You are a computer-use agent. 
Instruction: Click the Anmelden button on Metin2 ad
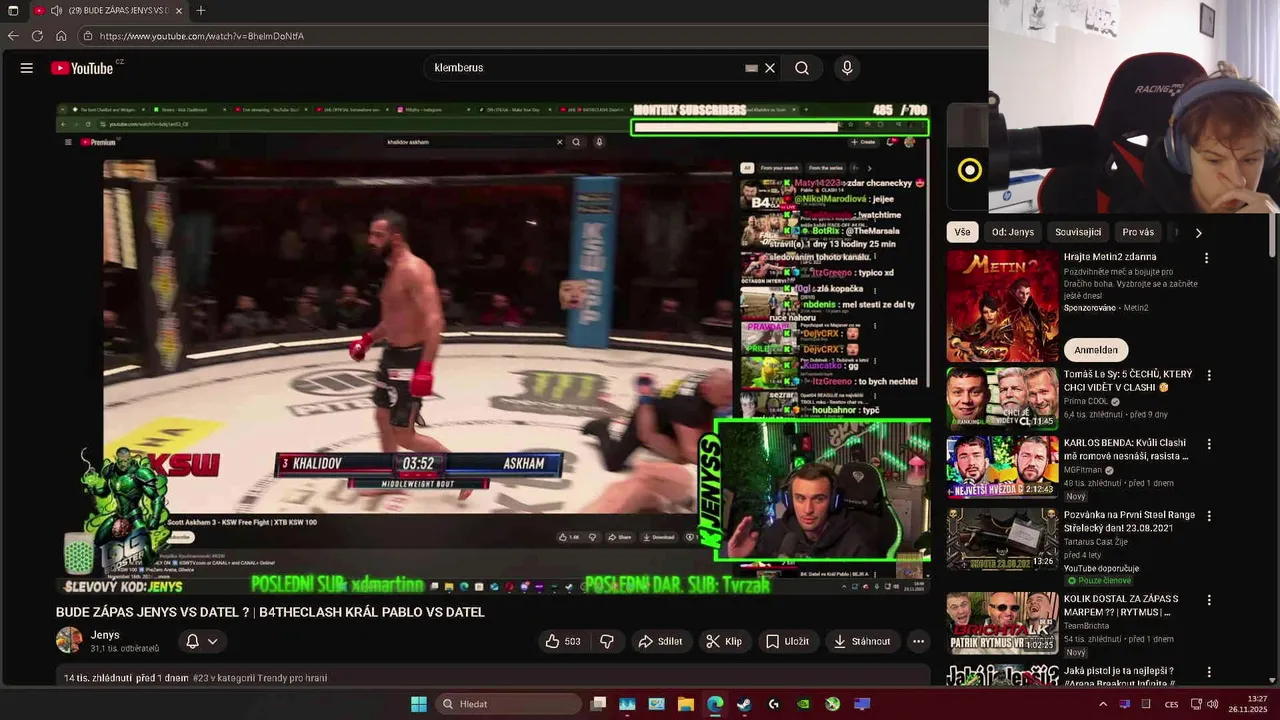[1096, 350]
